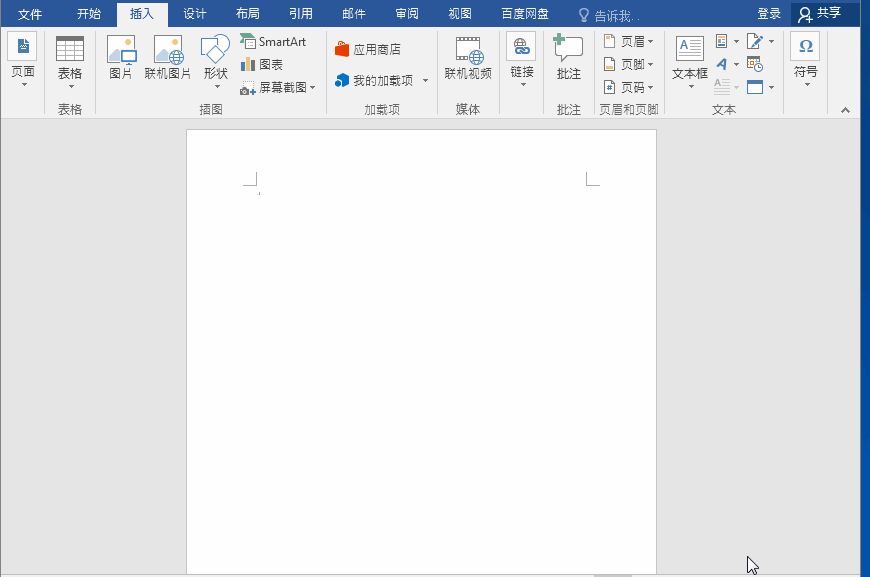870x577 pixels.
Task: Open the 应用商店 app store
Action: pyautogui.click(x=368, y=49)
